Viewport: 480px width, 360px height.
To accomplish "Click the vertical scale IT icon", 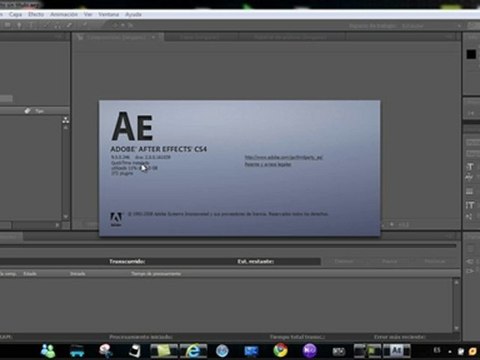I will 470,205.
